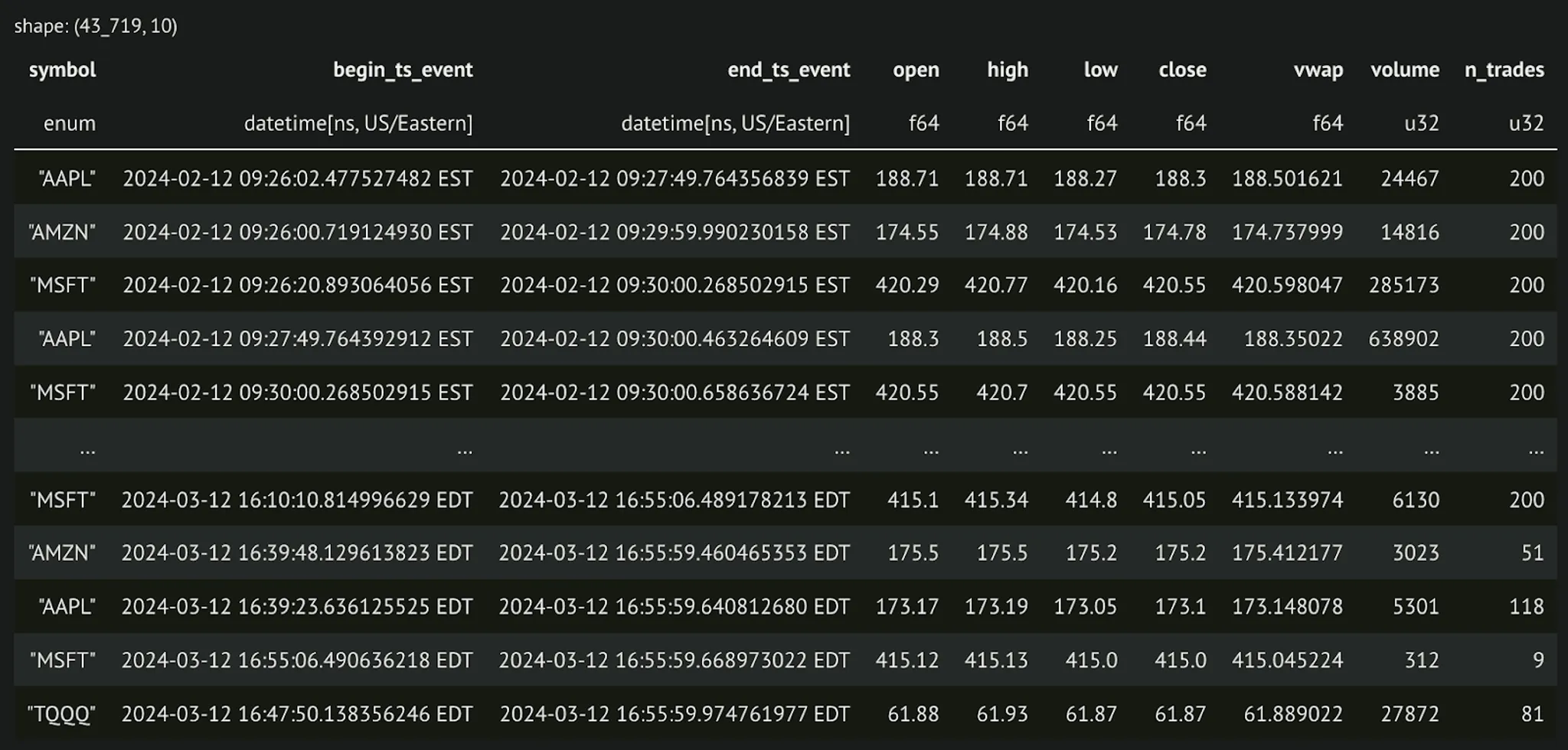Select n_trades value 9

1538,660
